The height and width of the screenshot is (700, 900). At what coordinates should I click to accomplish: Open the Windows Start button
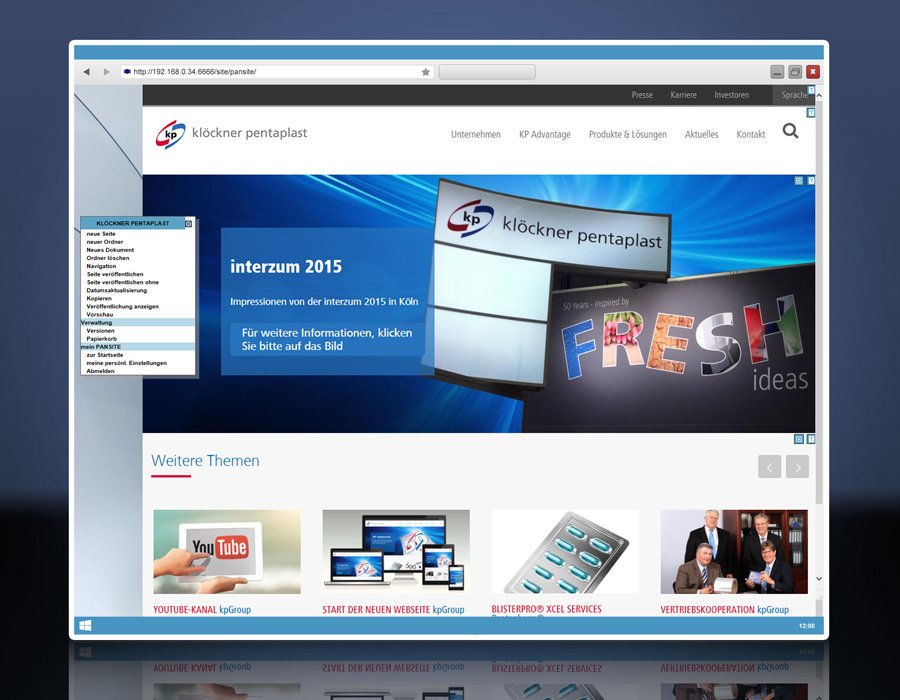(x=85, y=625)
